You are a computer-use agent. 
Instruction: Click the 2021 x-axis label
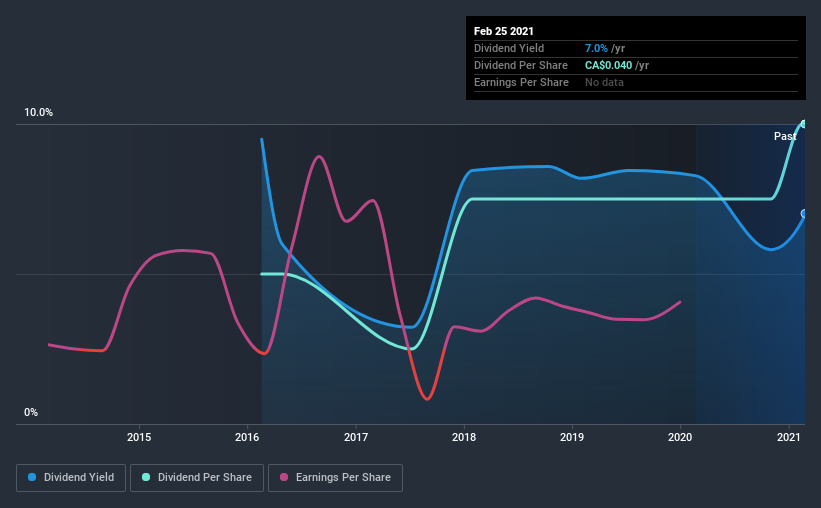pyautogui.click(x=789, y=437)
